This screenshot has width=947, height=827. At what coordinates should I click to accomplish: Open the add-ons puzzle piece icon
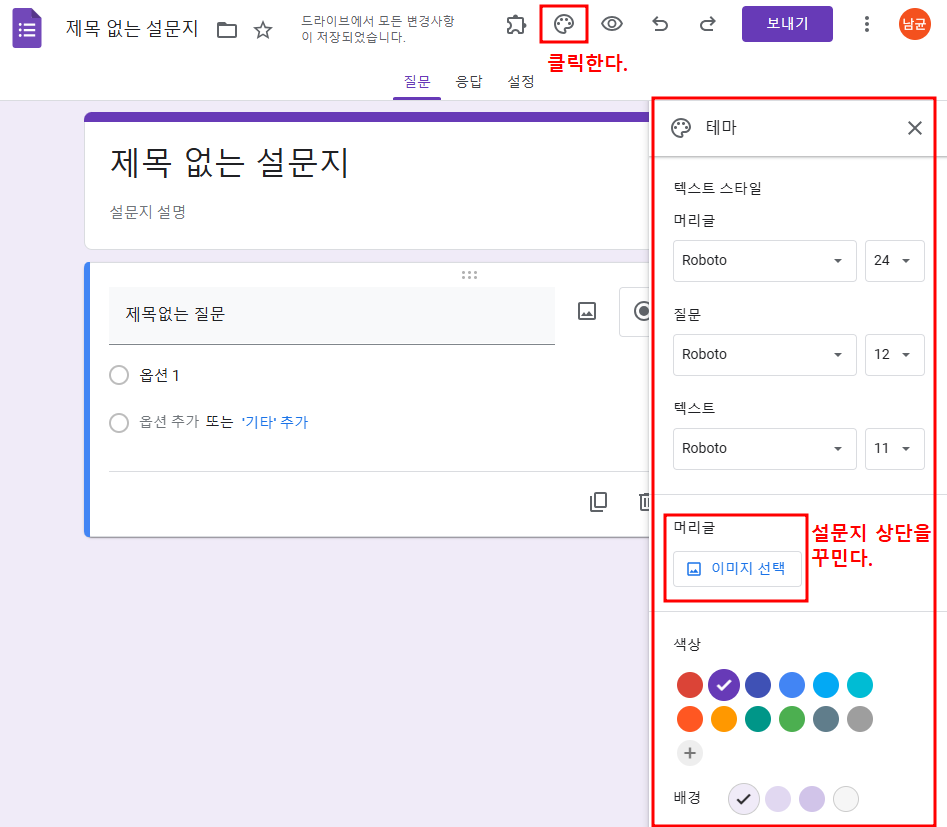515,24
